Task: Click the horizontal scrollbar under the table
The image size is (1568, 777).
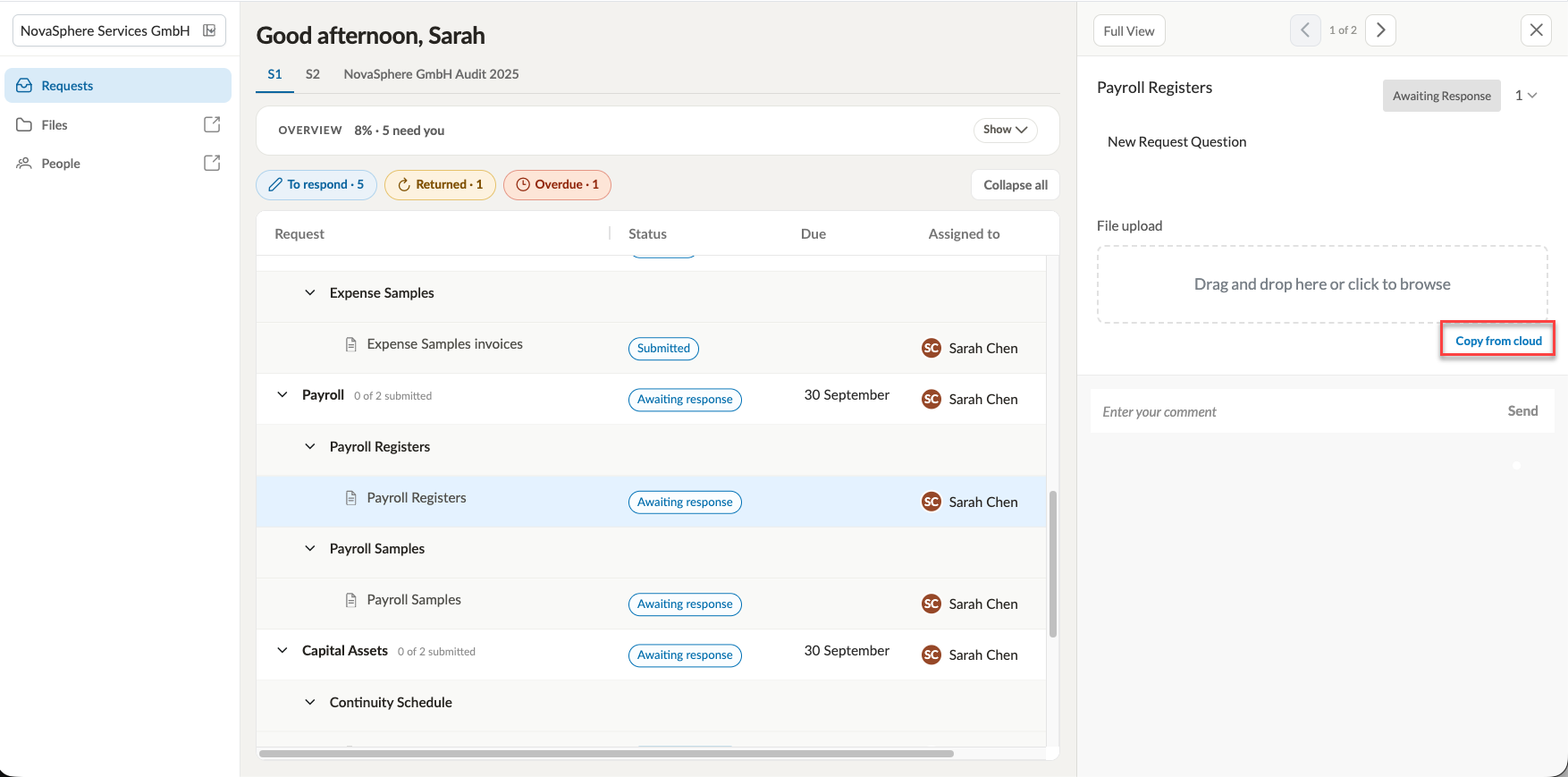Action: pyautogui.click(x=606, y=754)
